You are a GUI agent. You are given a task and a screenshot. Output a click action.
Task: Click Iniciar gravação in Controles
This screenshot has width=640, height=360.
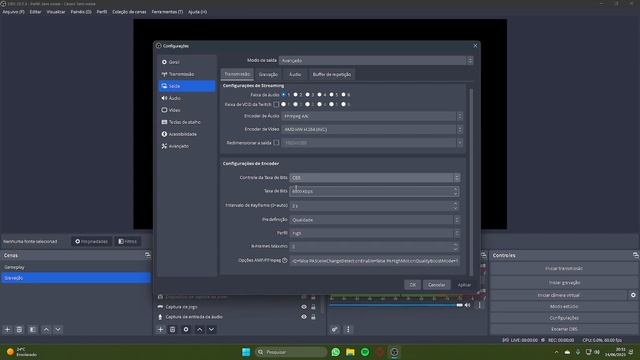[x=564, y=282]
